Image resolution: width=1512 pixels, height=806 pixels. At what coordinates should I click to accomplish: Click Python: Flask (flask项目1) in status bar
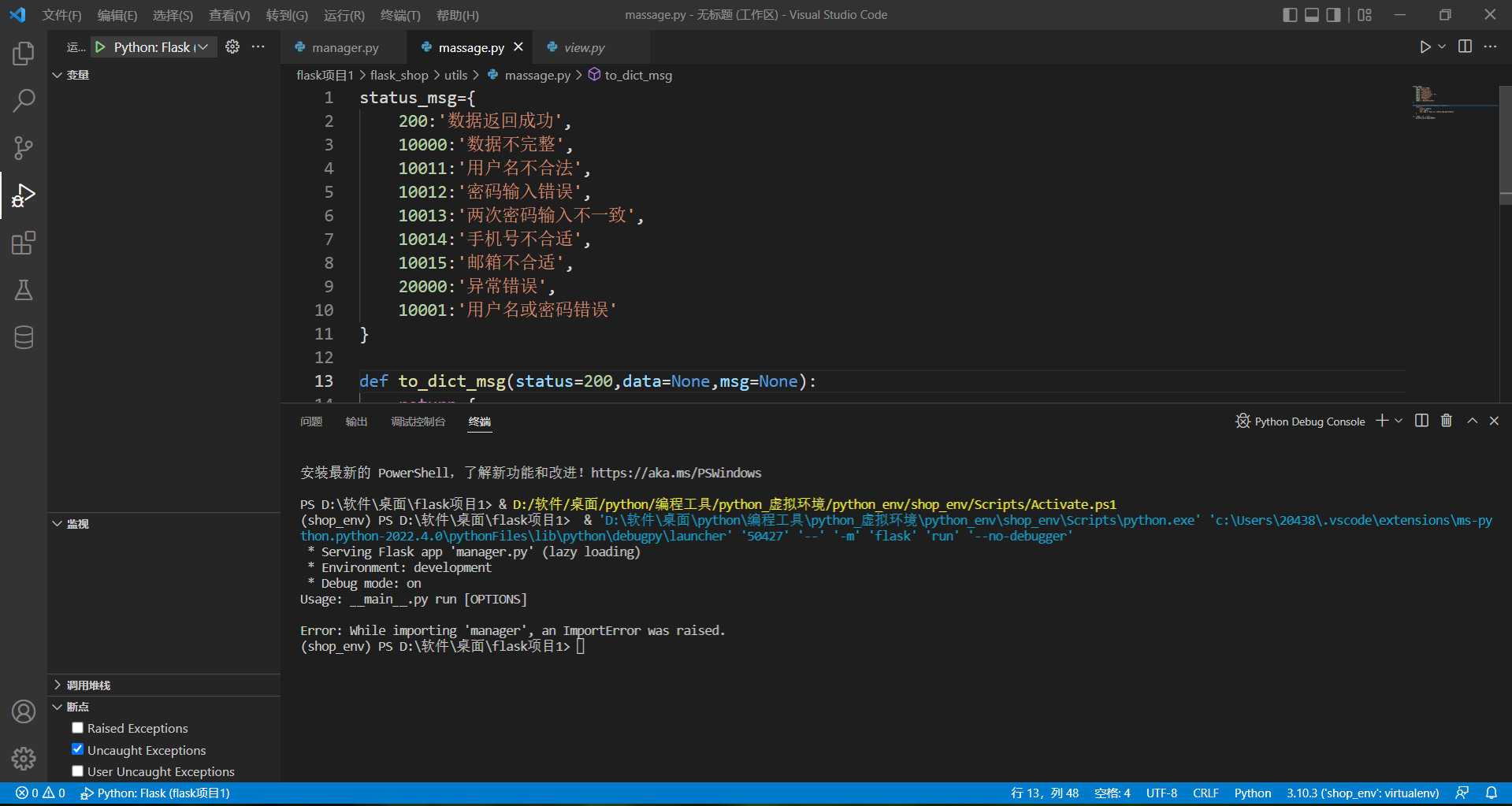click(x=155, y=793)
